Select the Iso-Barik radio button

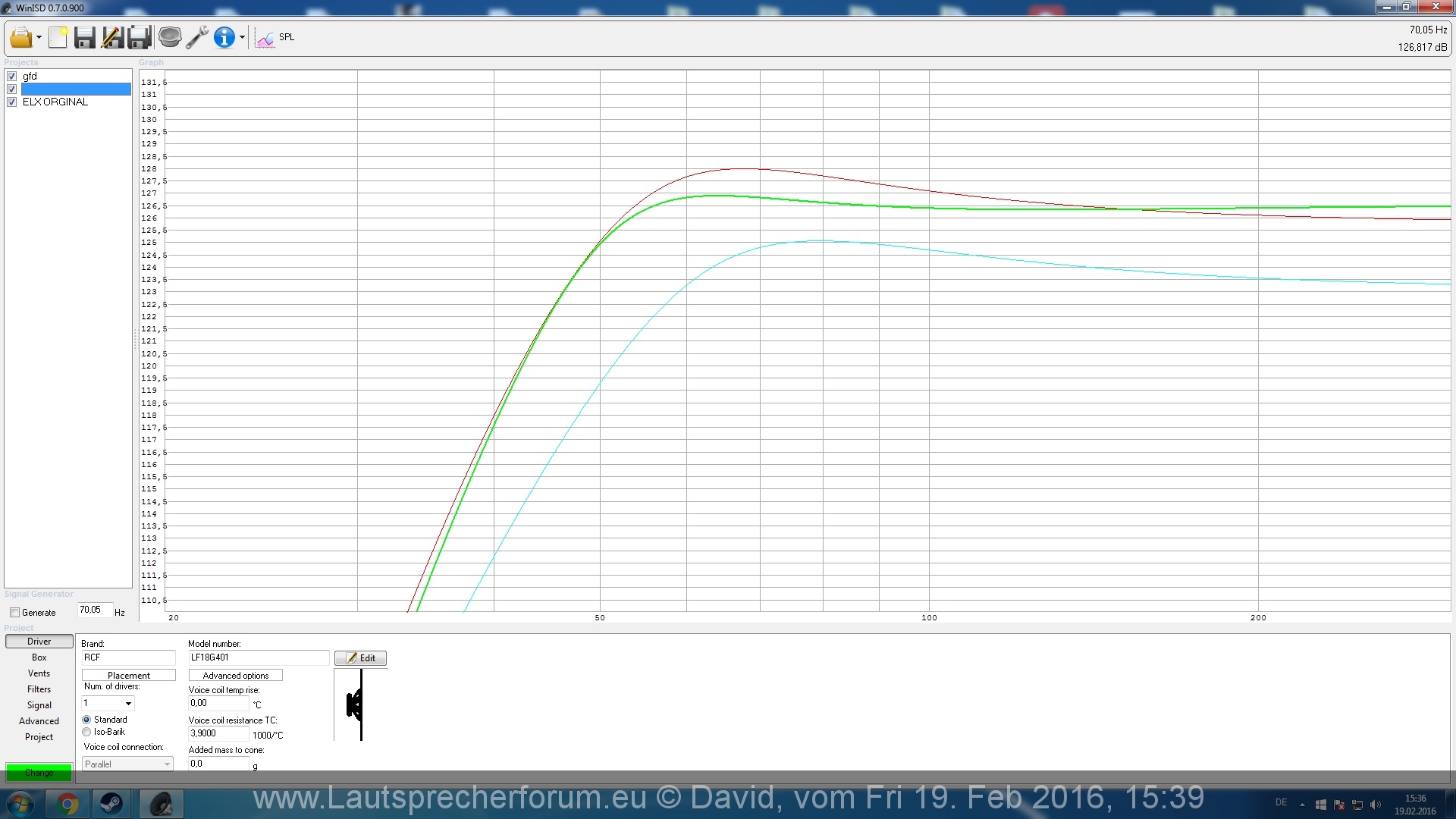pos(86,733)
